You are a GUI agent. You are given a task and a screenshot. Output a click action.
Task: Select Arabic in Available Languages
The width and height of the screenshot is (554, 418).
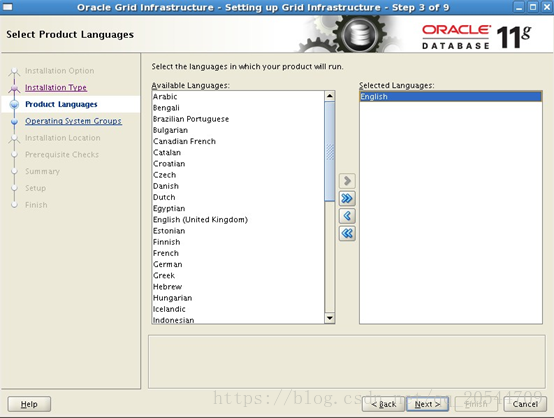click(238, 96)
